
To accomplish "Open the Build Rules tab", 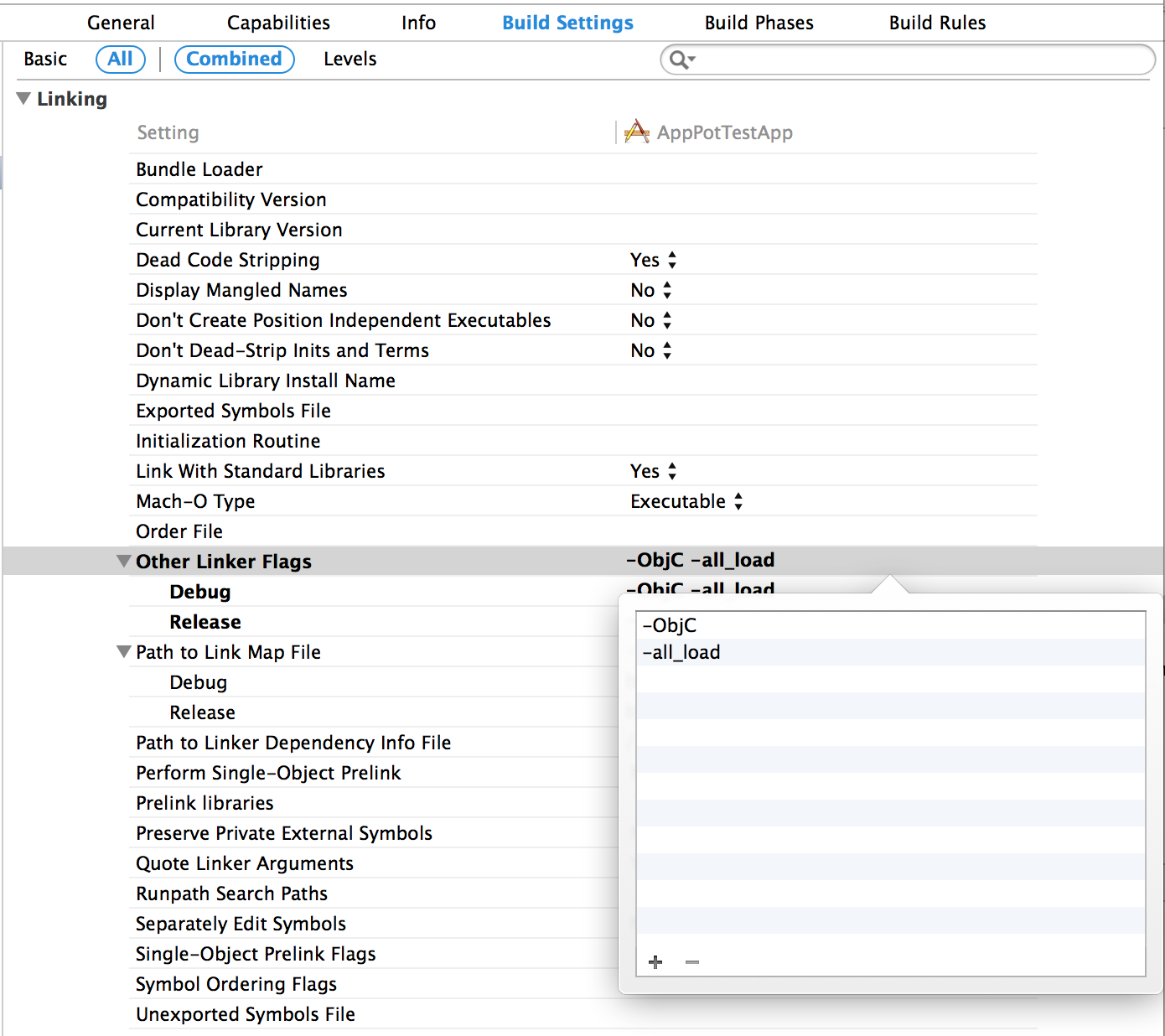I will pyautogui.click(x=937, y=23).
